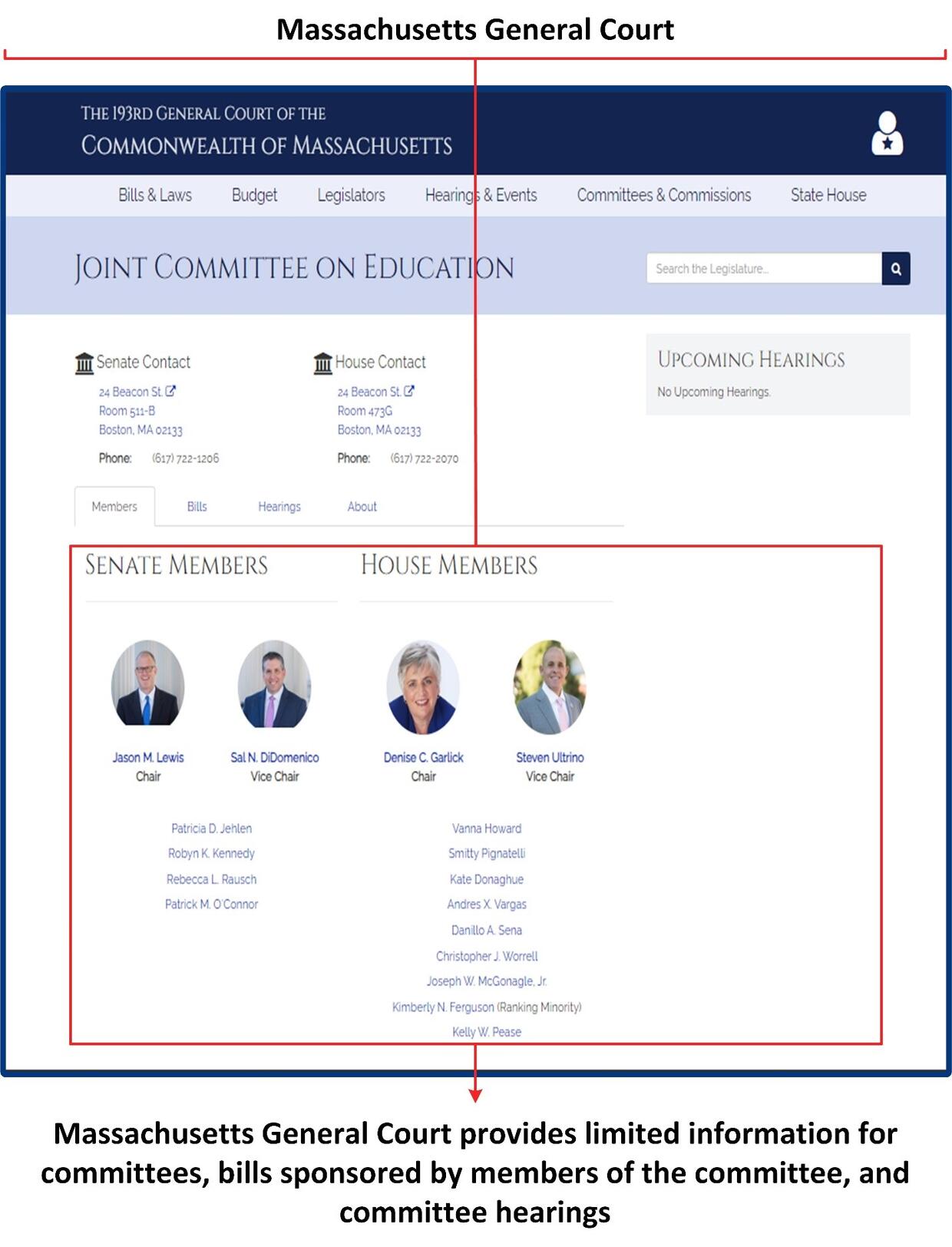Open Sal N. DiDomenico portrait photo
The width and height of the screenshot is (952, 1247).
(x=274, y=683)
